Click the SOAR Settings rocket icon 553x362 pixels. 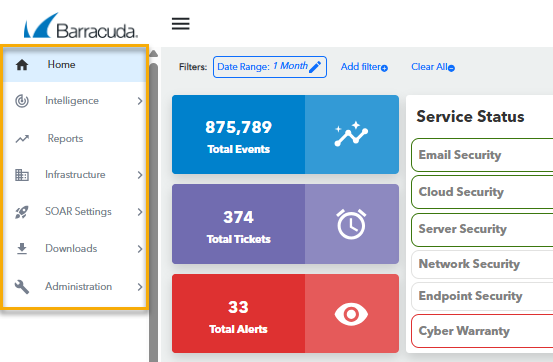[x=22, y=212]
